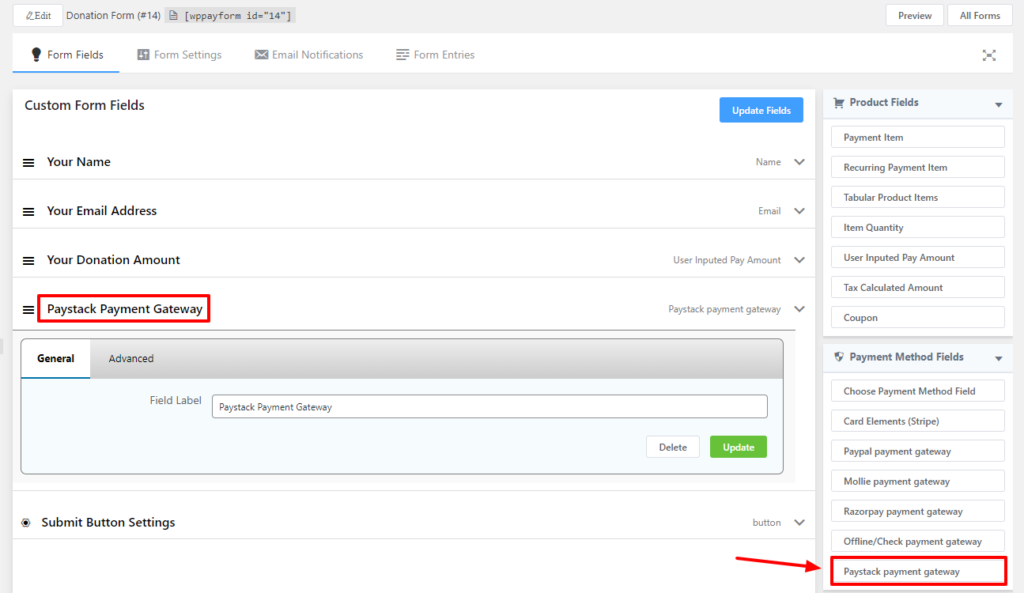Switch to the Form Settings tab

(179, 55)
